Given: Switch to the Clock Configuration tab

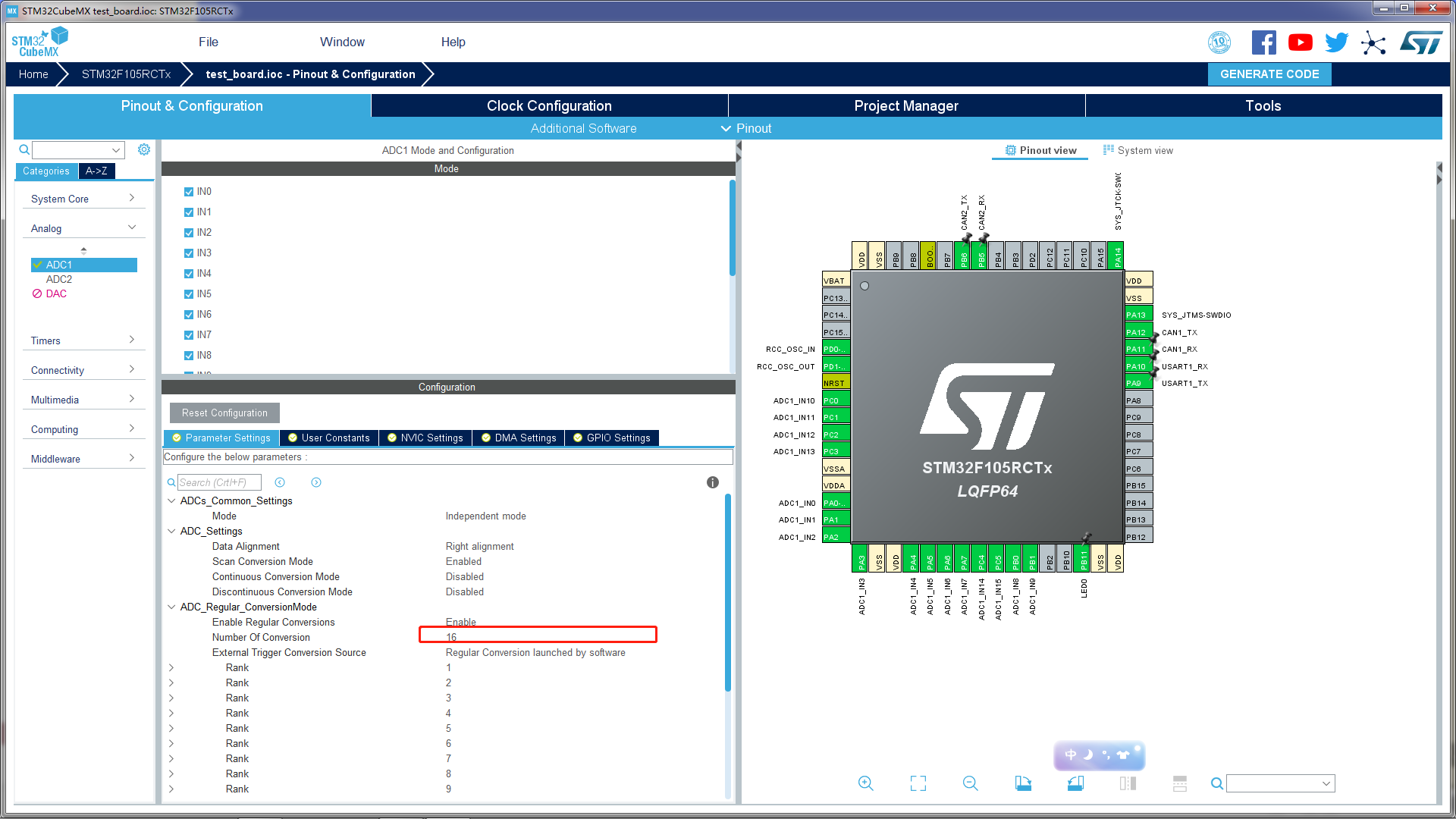Looking at the screenshot, I should (548, 105).
